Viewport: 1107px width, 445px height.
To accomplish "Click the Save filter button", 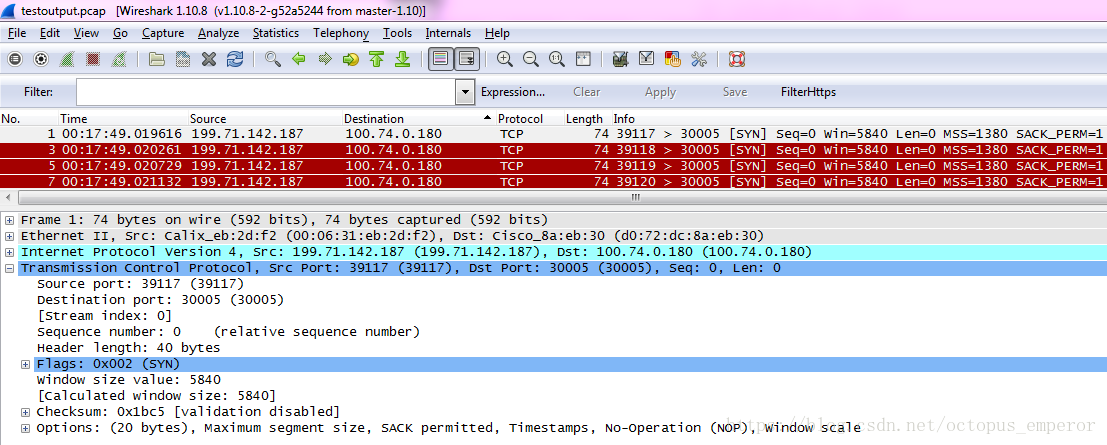I will pyautogui.click(x=735, y=92).
